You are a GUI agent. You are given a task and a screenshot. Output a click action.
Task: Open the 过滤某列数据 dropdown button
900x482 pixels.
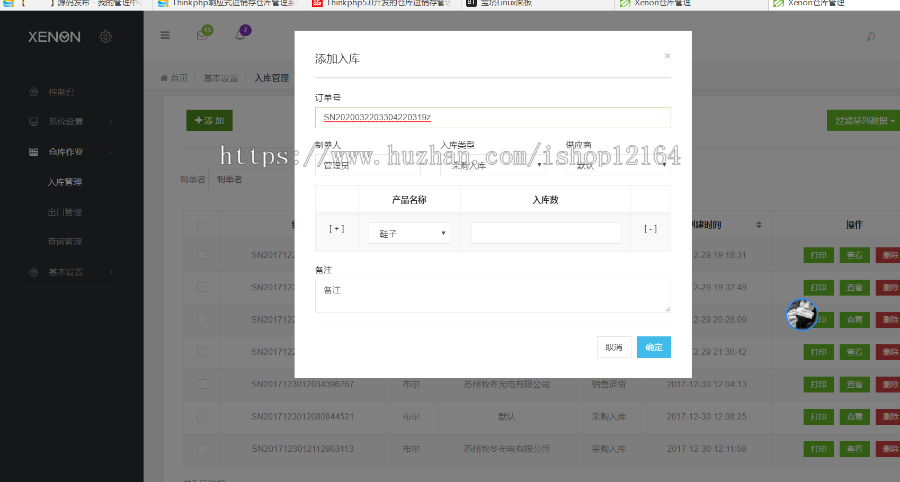(x=863, y=120)
